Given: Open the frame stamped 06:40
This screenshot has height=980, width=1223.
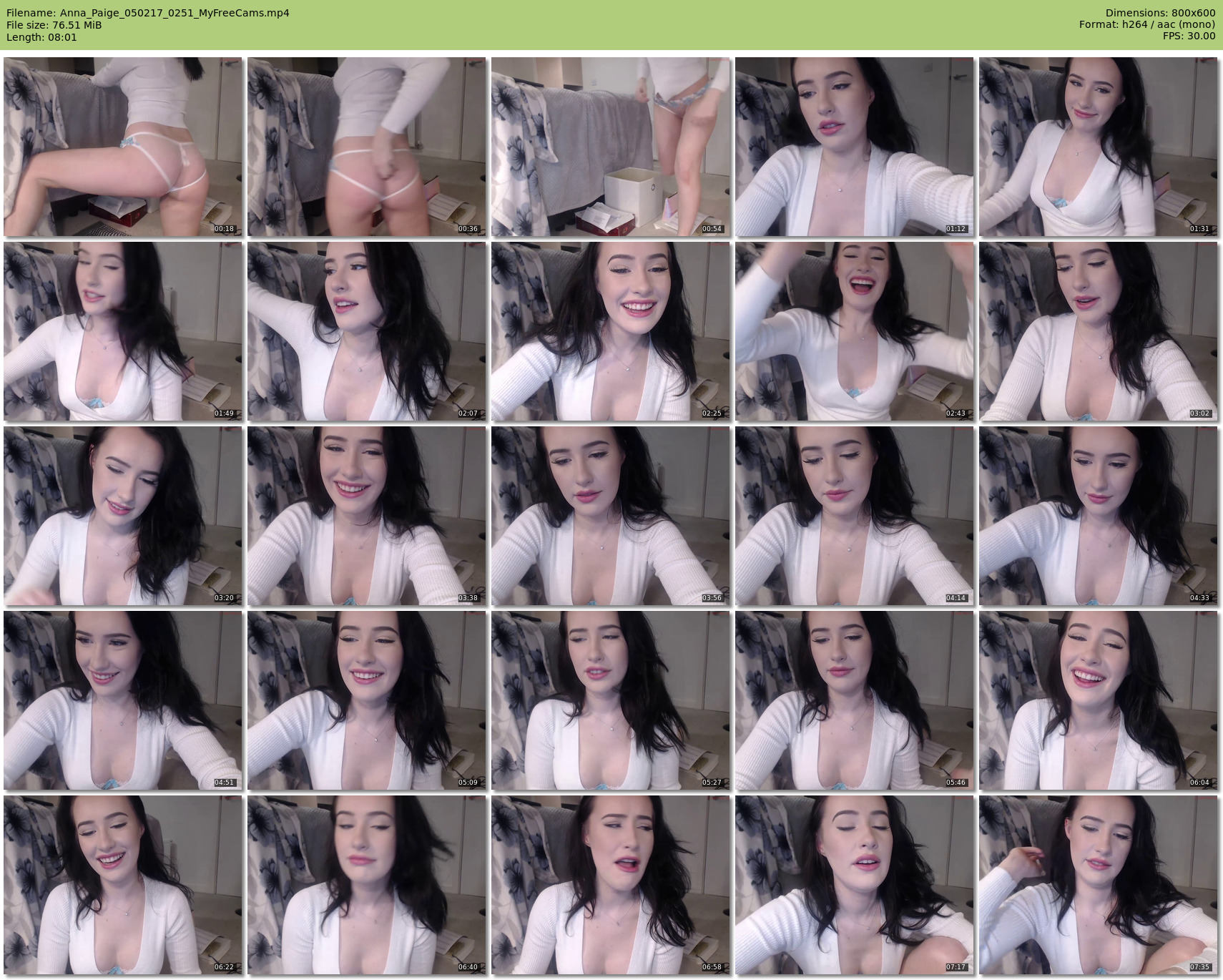Looking at the screenshot, I should point(367,885).
